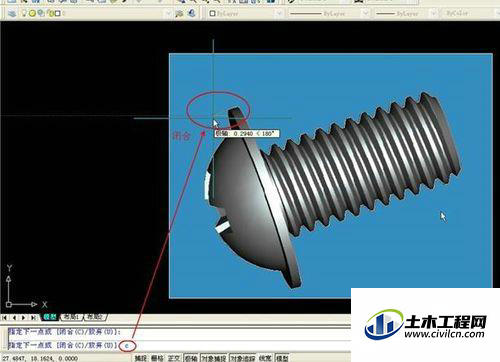The image size is (500, 362).
Task: Go to previous layout tab arrow
Action: coord(14,318)
